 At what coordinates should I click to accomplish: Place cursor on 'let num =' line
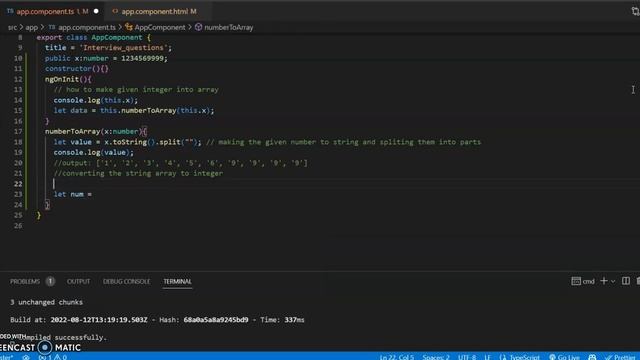[73, 194]
